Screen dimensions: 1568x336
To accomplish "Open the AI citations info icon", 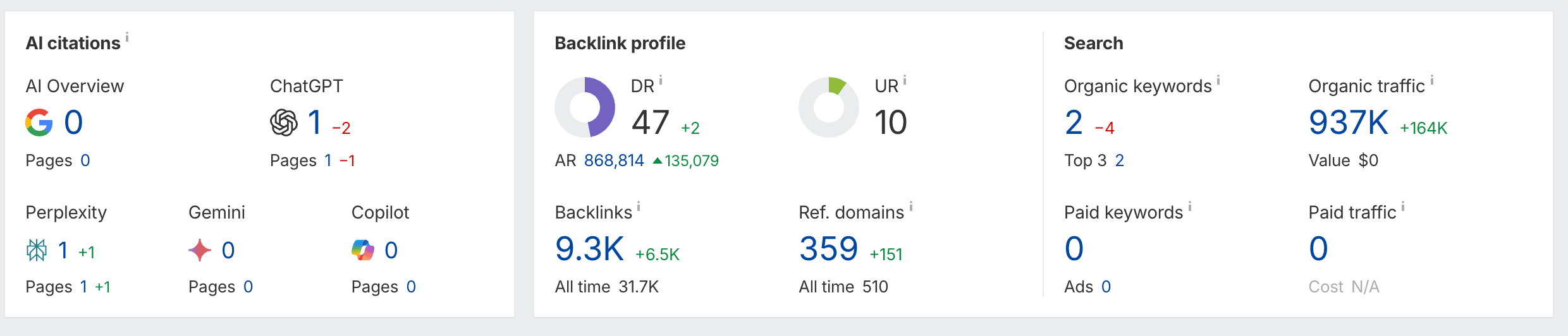I will coord(127,37).
